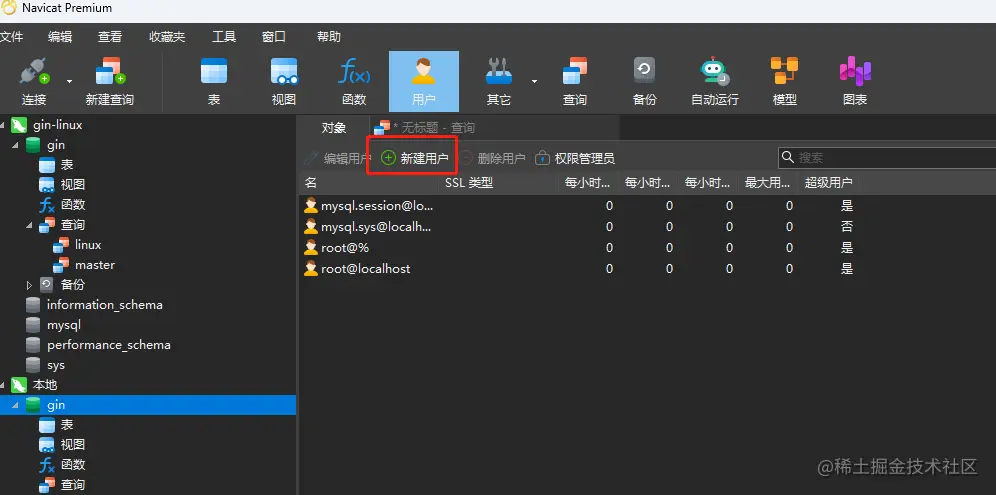Click the 新建查询 toolbar icon
Image resolution: width=996 pixels, height=495 pixels.
[x=110, y=81]
